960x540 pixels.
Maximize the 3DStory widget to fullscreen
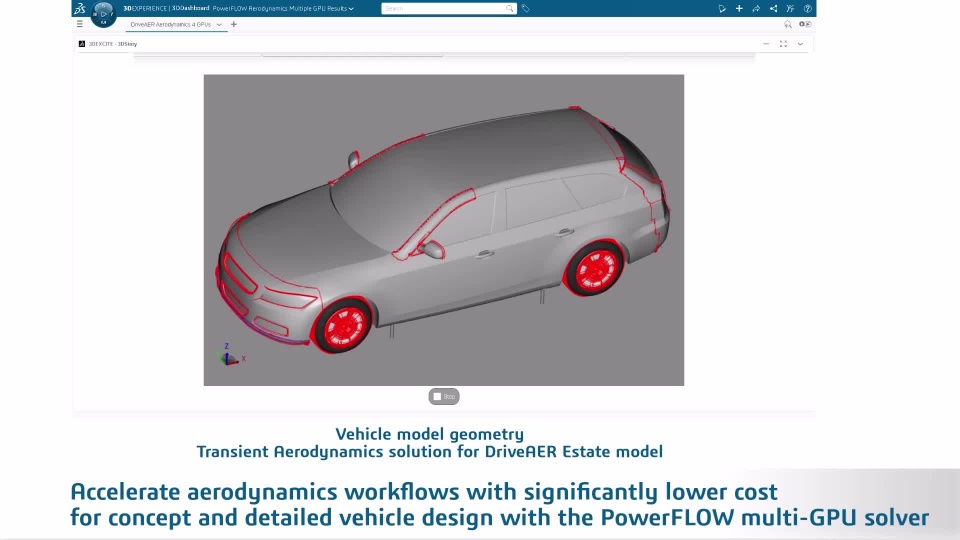coord(783,44)
